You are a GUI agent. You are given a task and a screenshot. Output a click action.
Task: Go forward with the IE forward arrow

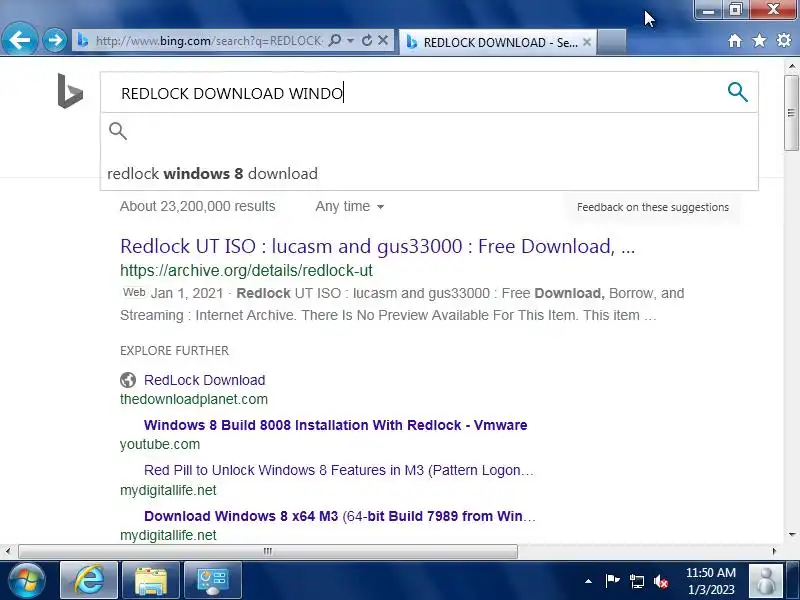pos(55,40)
